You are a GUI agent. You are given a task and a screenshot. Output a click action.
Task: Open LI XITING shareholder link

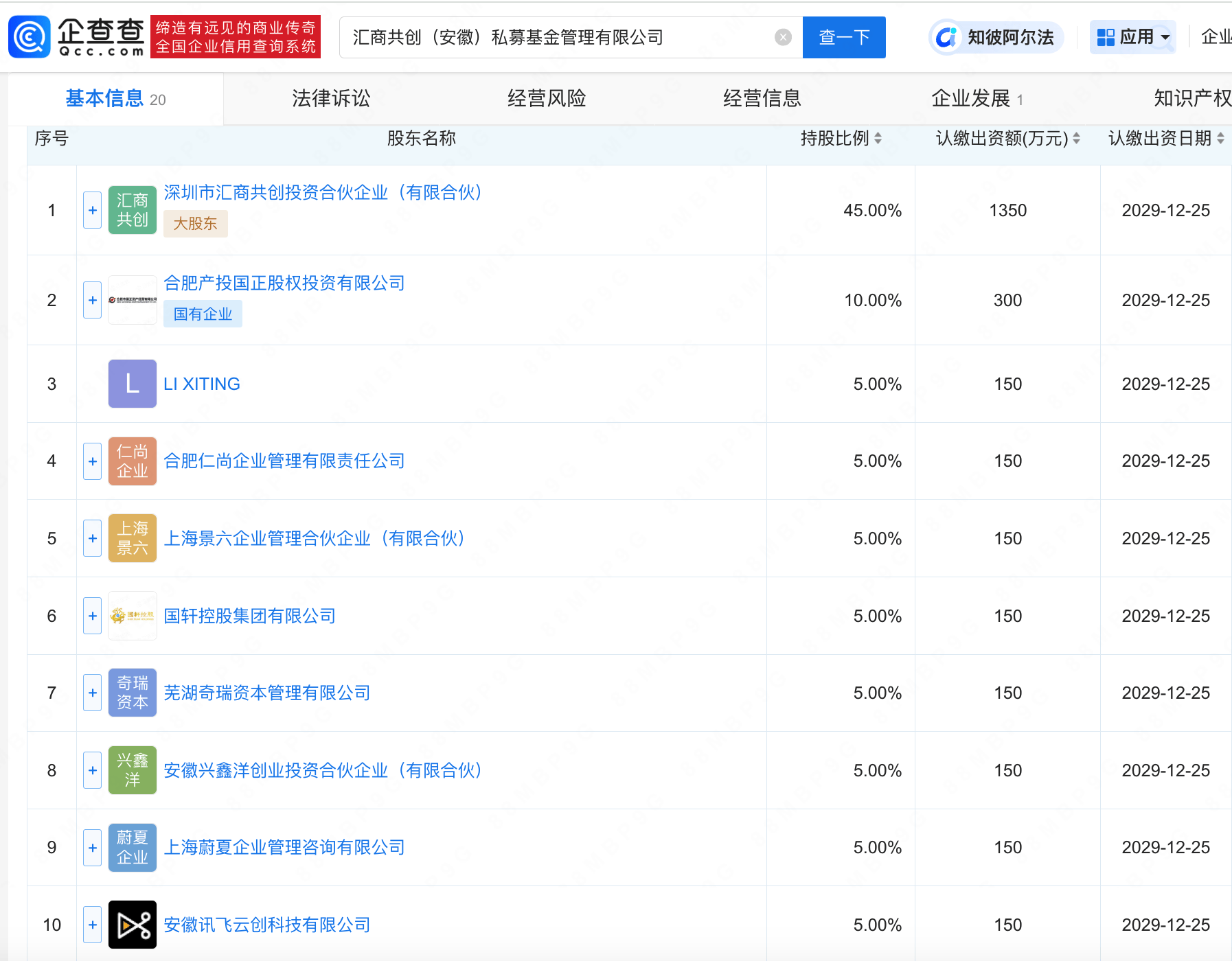(x=202, y=384)
